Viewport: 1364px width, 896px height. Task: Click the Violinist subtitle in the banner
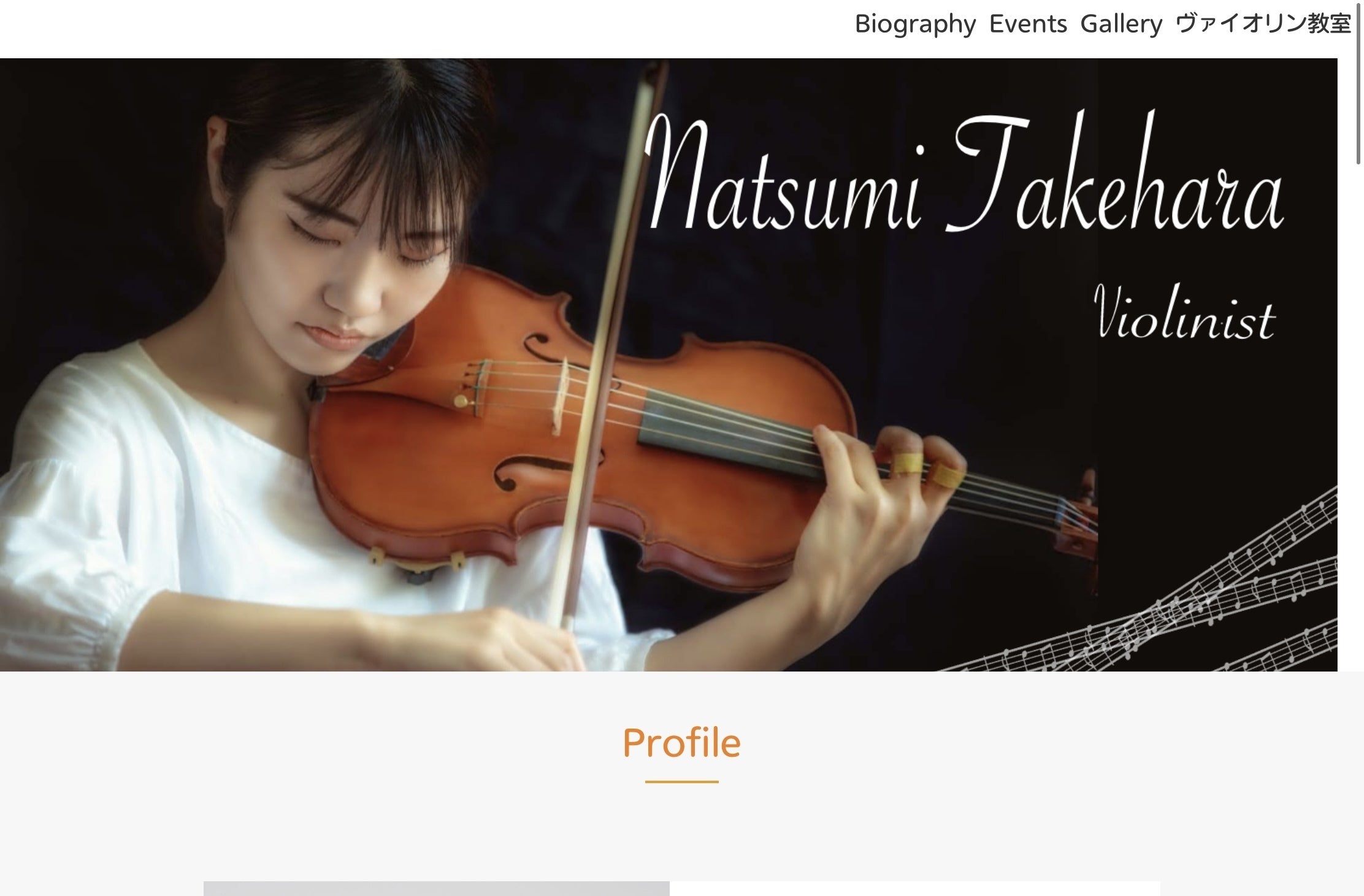[x=1184, y=313]
